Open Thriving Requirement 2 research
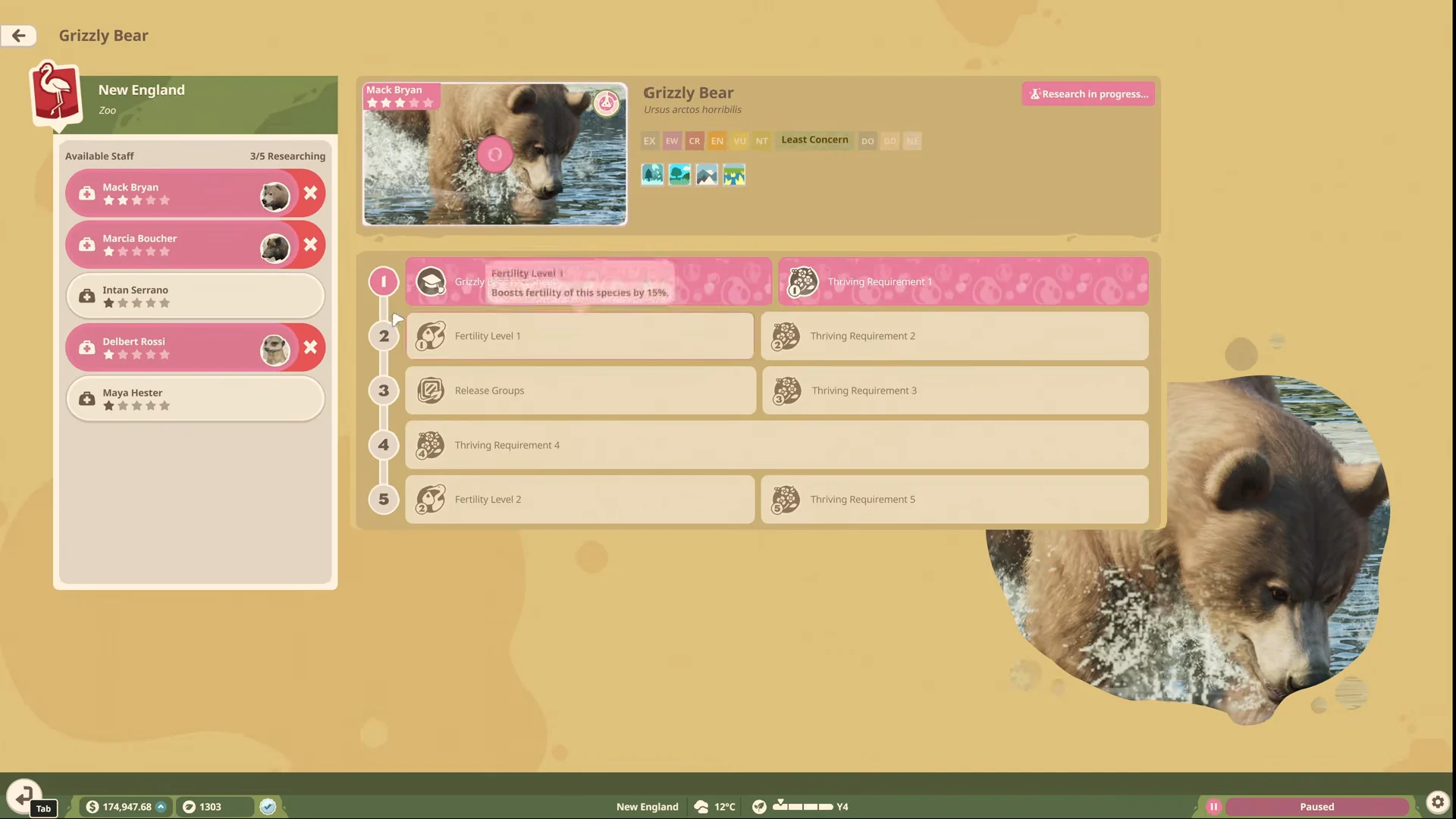 click(x=955, y=336)
